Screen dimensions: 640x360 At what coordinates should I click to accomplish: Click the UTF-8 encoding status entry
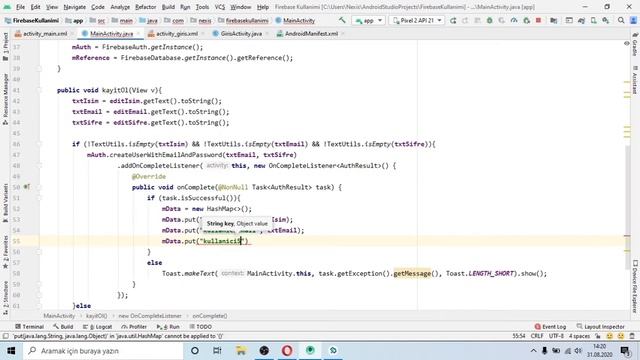click(x=556, y=336)
